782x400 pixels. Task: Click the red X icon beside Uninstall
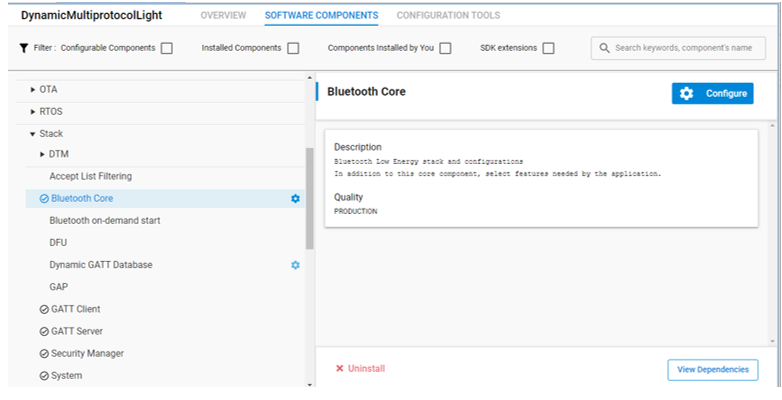[x=340, y=369]
